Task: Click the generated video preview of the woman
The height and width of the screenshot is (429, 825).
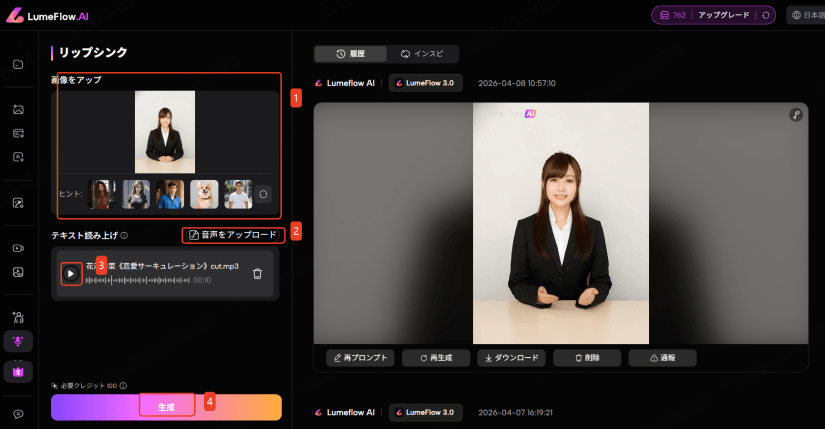Action: 561,223
